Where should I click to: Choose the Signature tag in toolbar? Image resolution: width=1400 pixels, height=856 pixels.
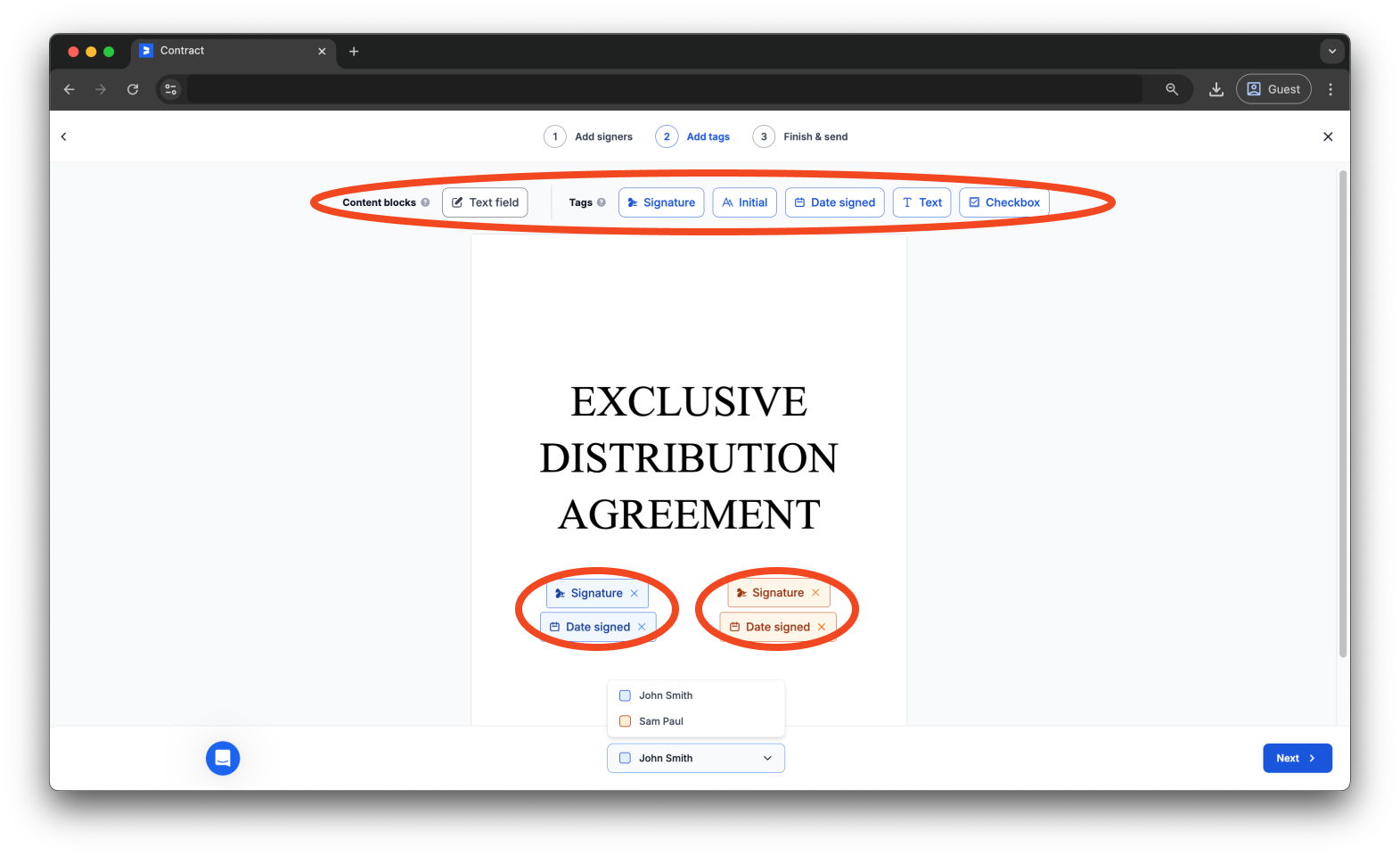pos(661,202)
